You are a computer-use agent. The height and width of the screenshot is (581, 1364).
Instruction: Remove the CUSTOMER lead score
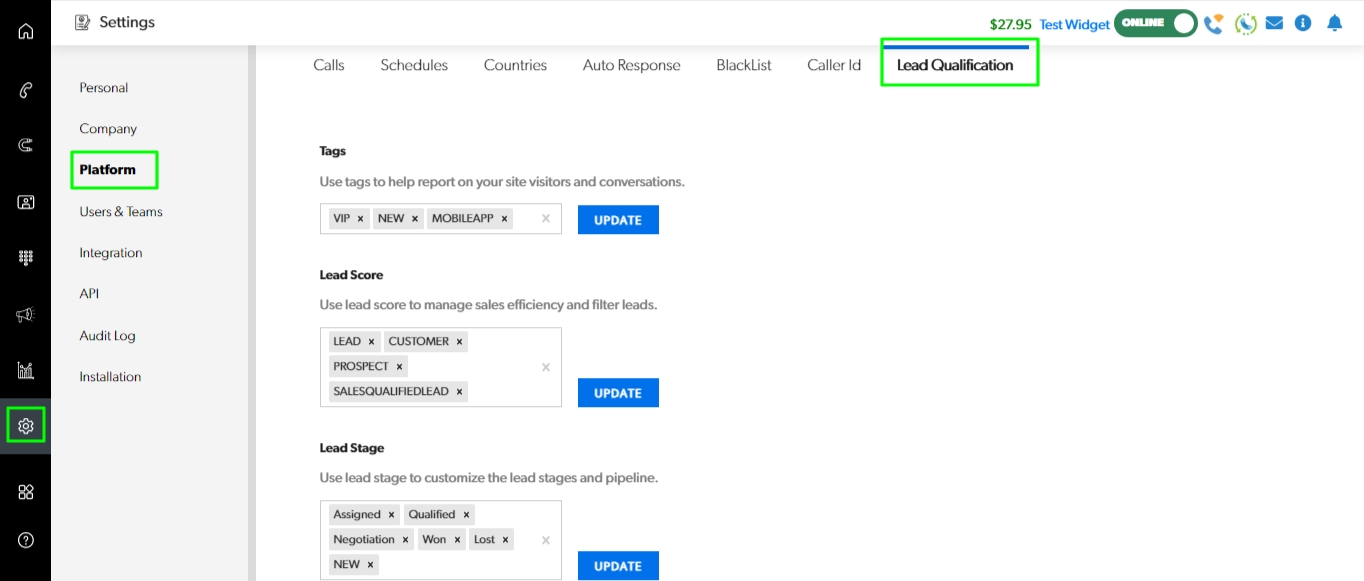460,342
